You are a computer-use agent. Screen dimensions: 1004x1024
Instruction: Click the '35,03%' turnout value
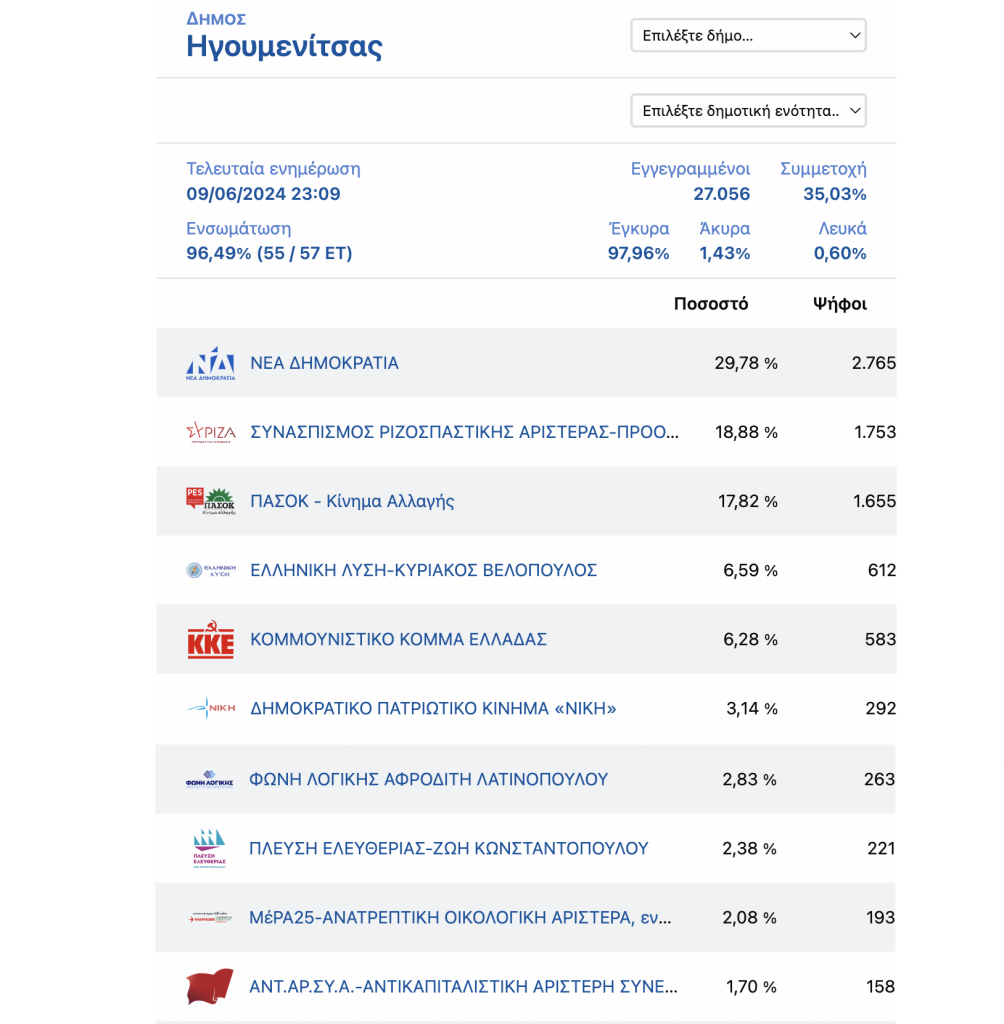point(834,194)
